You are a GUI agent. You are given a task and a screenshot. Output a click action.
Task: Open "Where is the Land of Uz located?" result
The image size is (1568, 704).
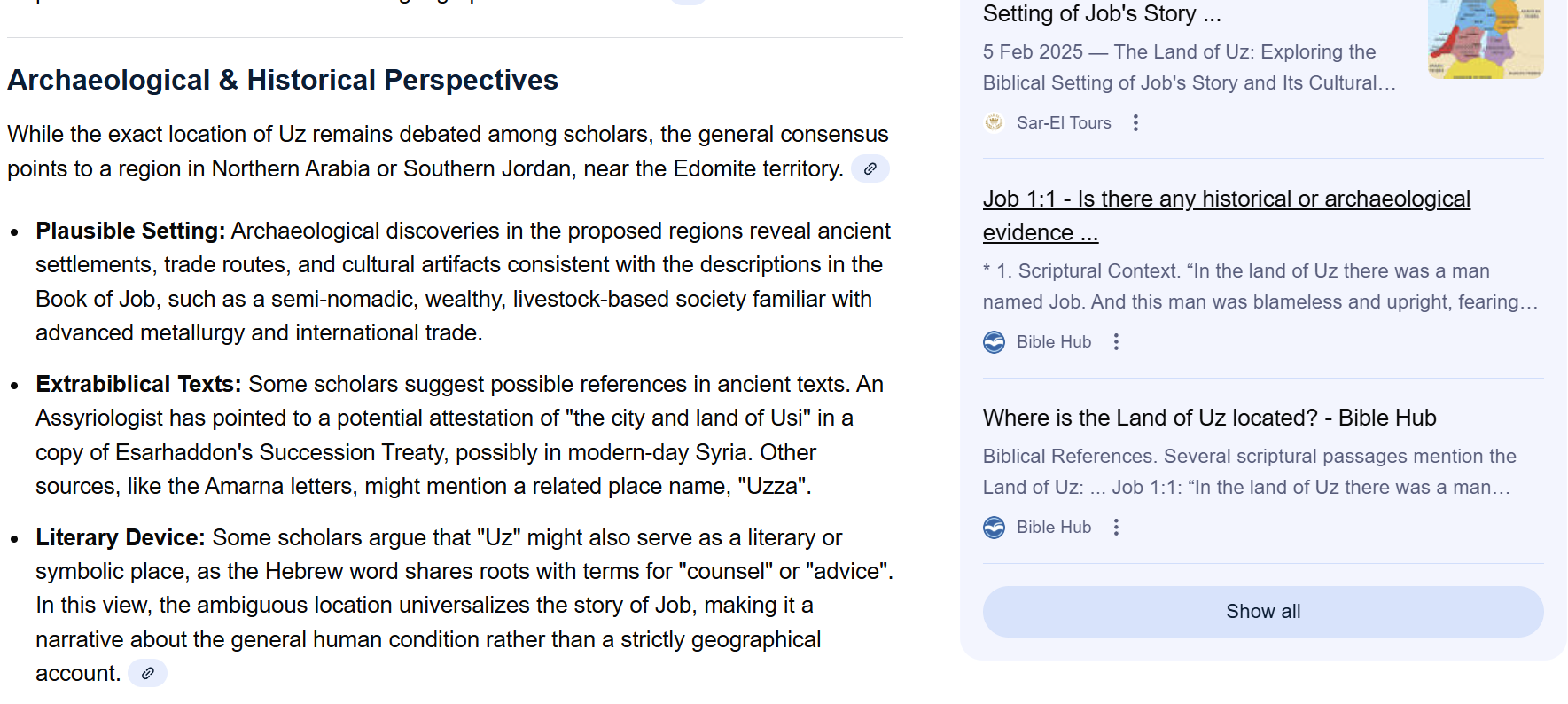1209,418
